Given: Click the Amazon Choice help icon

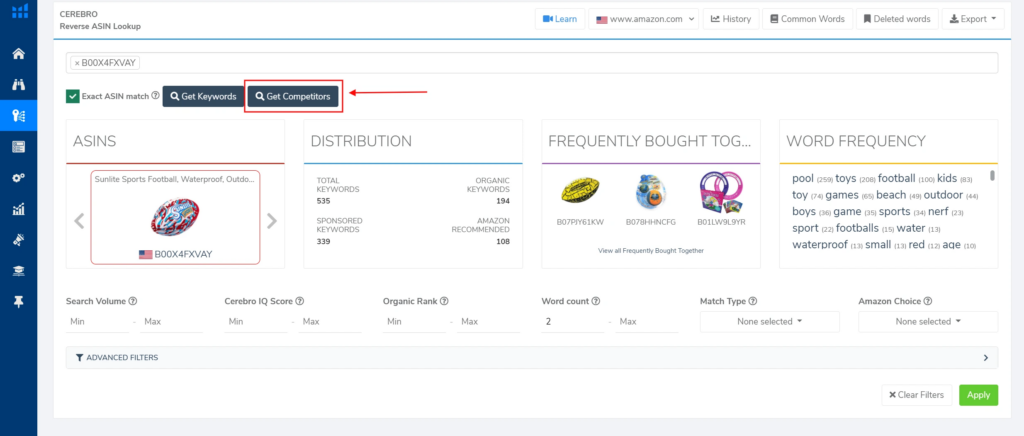Looking at the screenshot, I should coord(927,302).
